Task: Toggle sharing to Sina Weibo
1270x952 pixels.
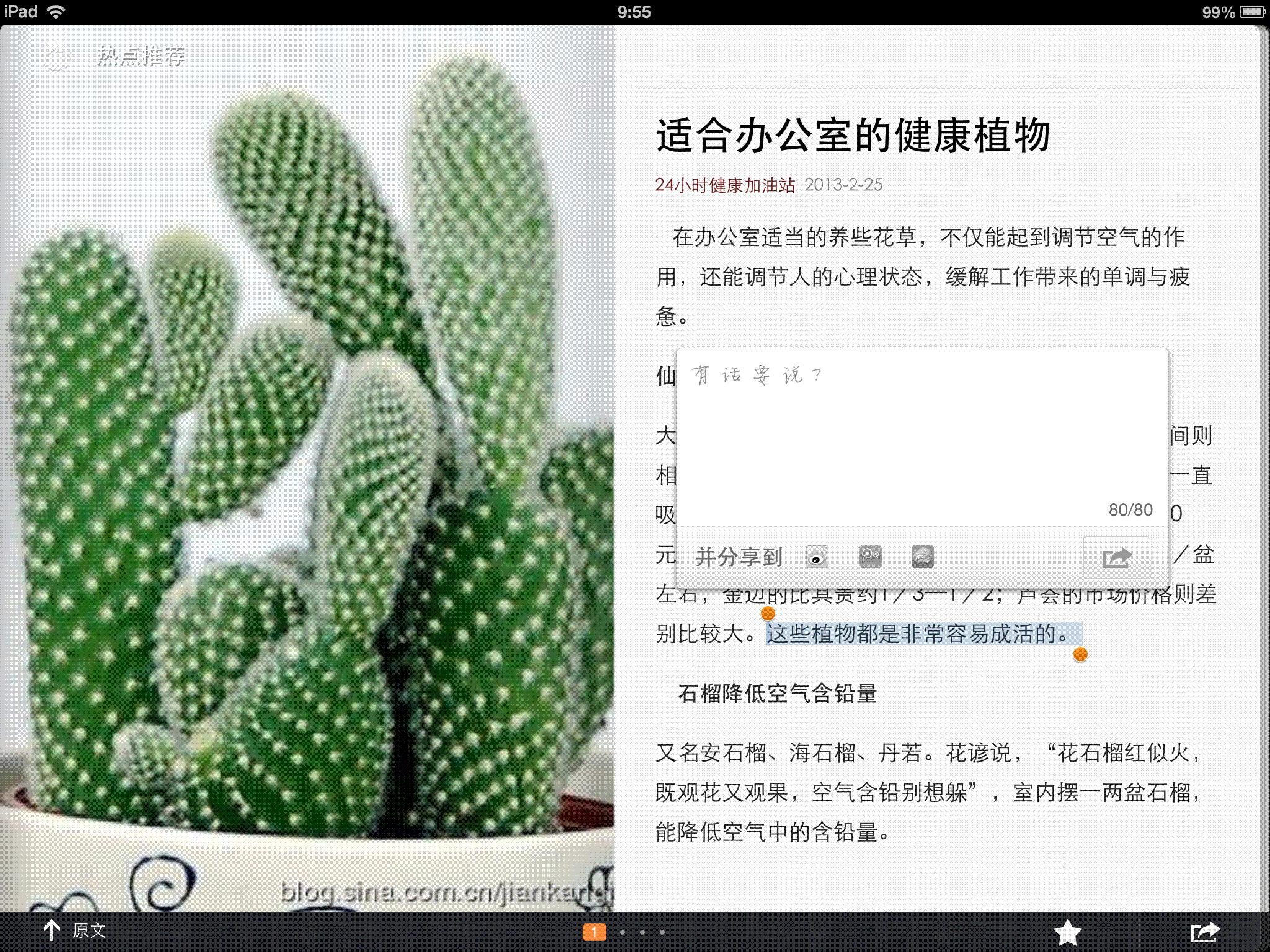Action: (x=817, y=557)
